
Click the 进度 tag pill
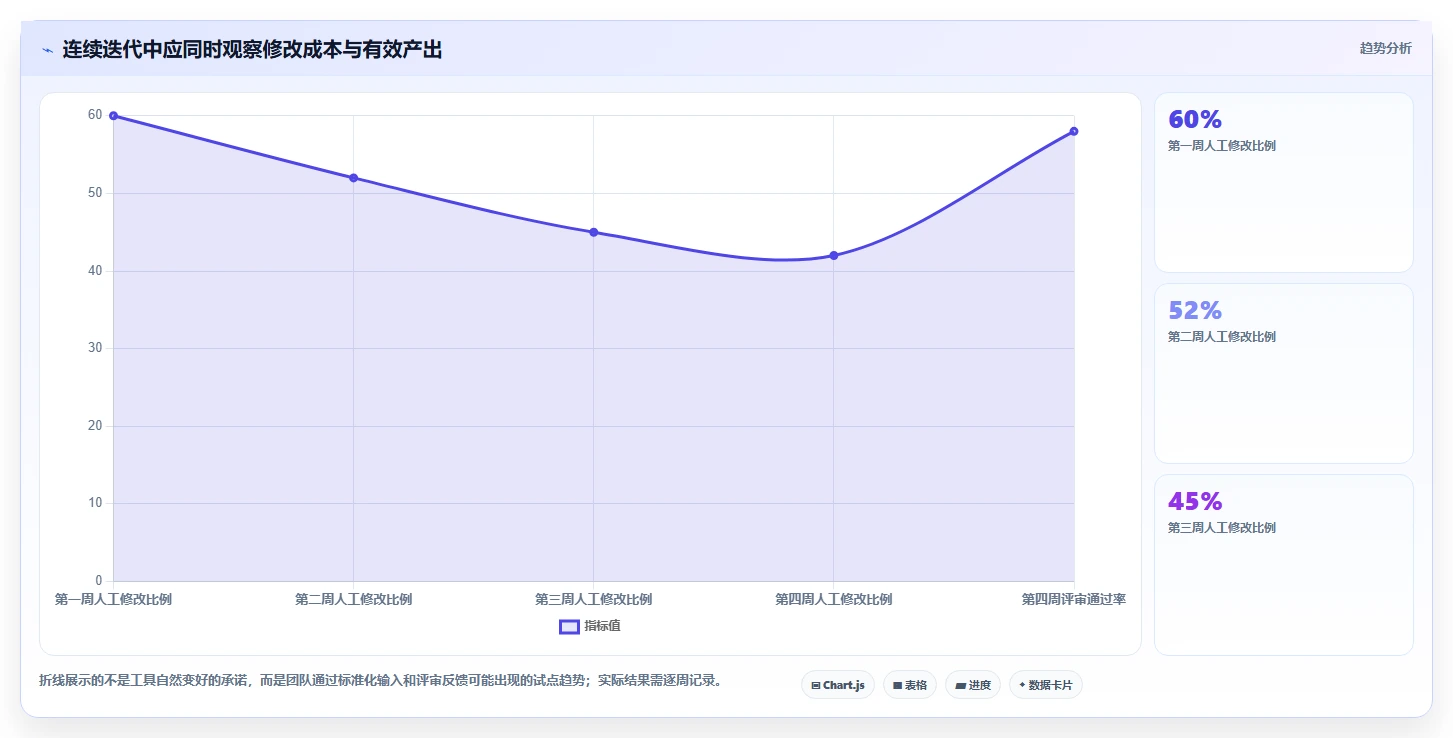click(x=973, y=685)
